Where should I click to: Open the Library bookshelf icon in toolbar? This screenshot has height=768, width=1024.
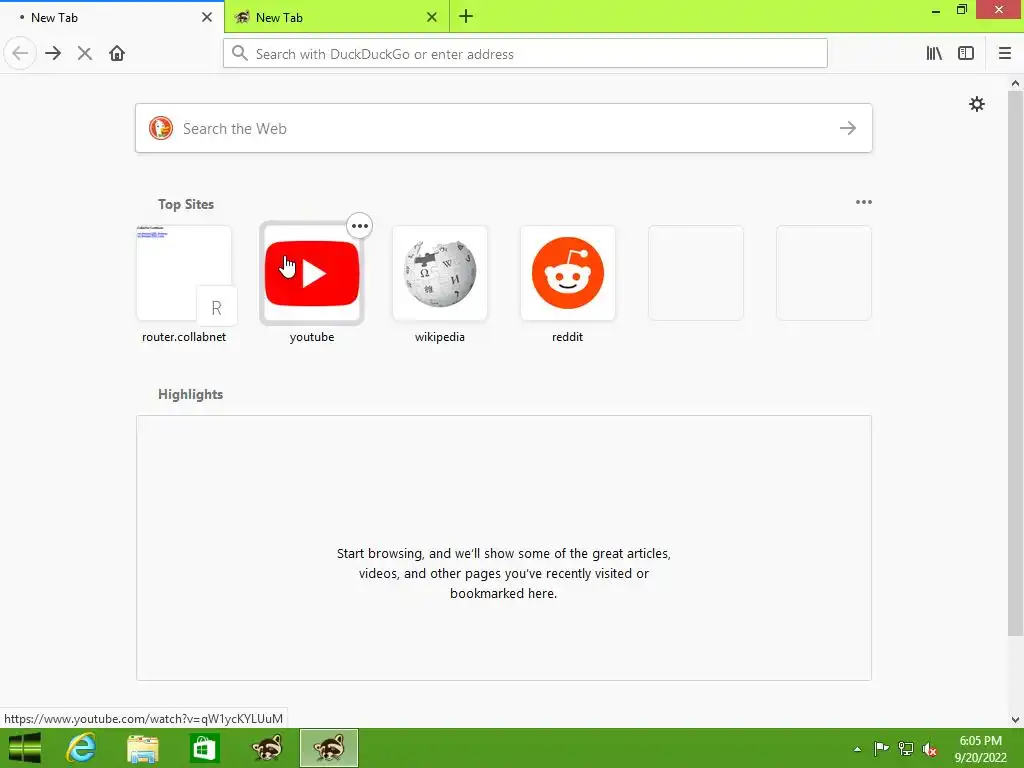pyautogui.click(x=934, y=54)
